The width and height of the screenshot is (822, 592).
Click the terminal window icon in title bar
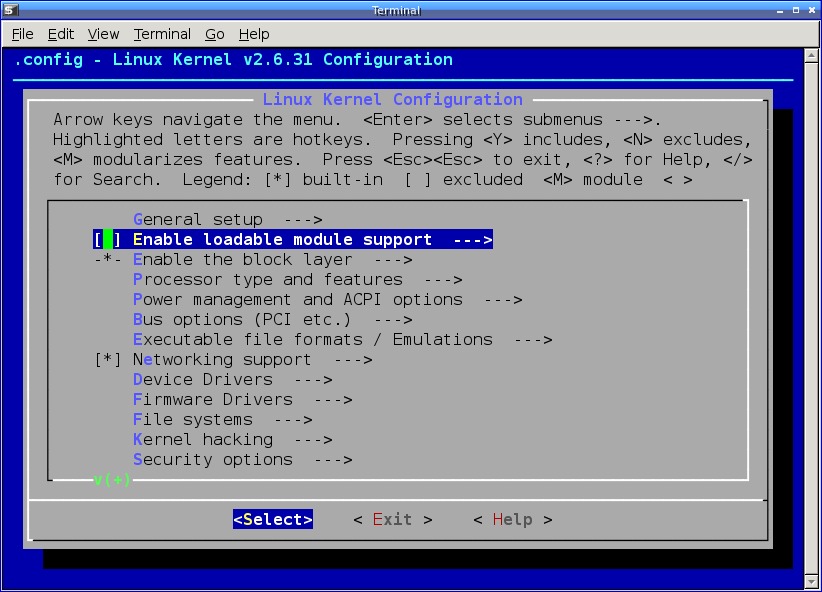point(10,10)
